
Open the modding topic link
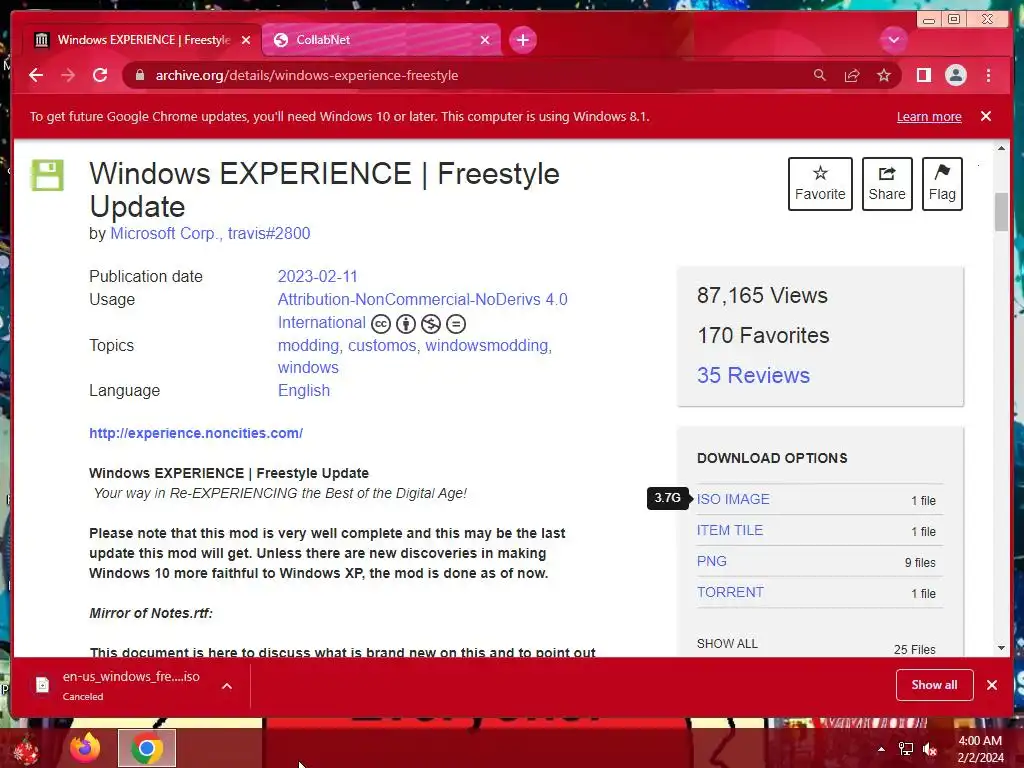308,345
